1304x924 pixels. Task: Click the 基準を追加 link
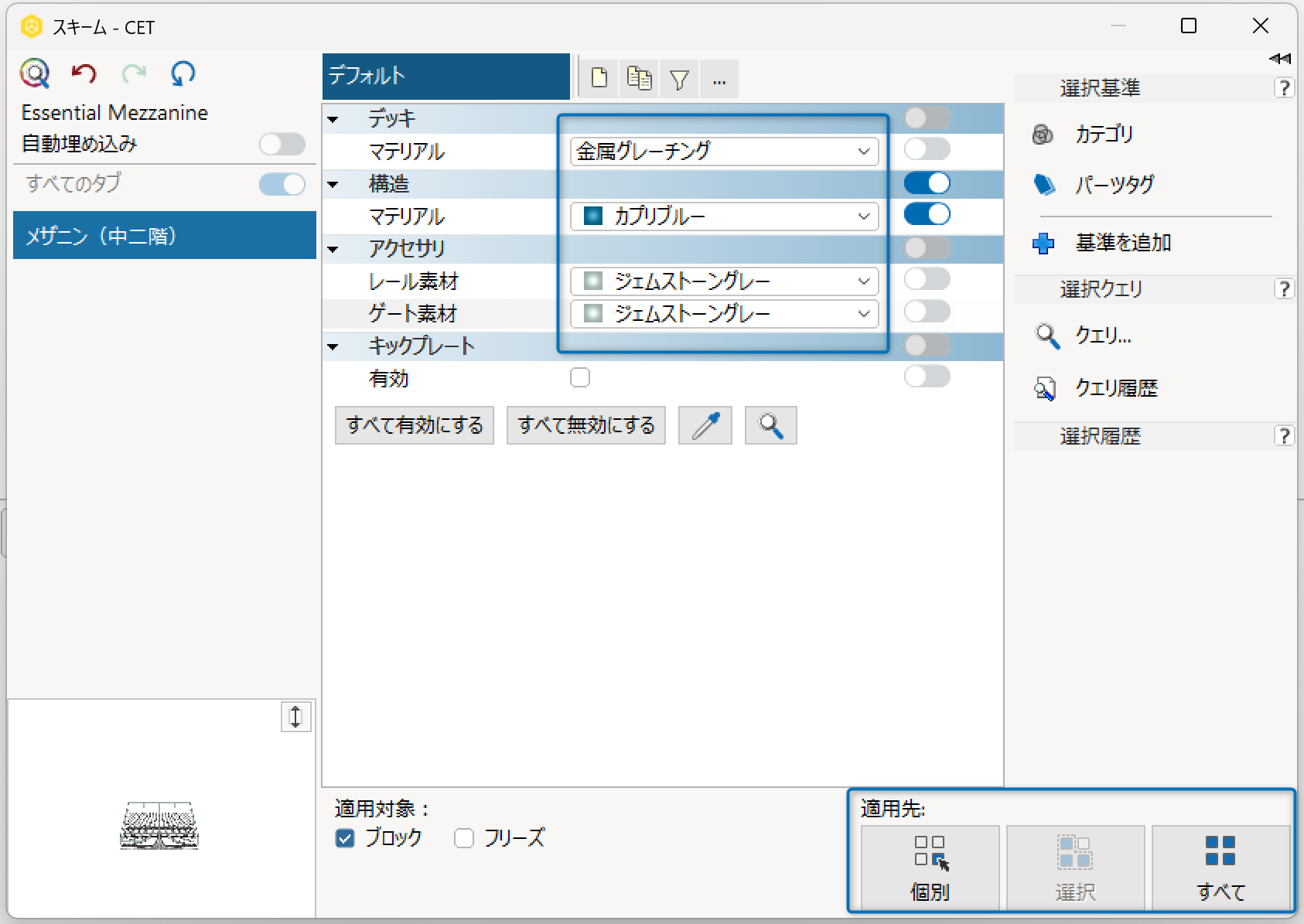coord(1124,244)
